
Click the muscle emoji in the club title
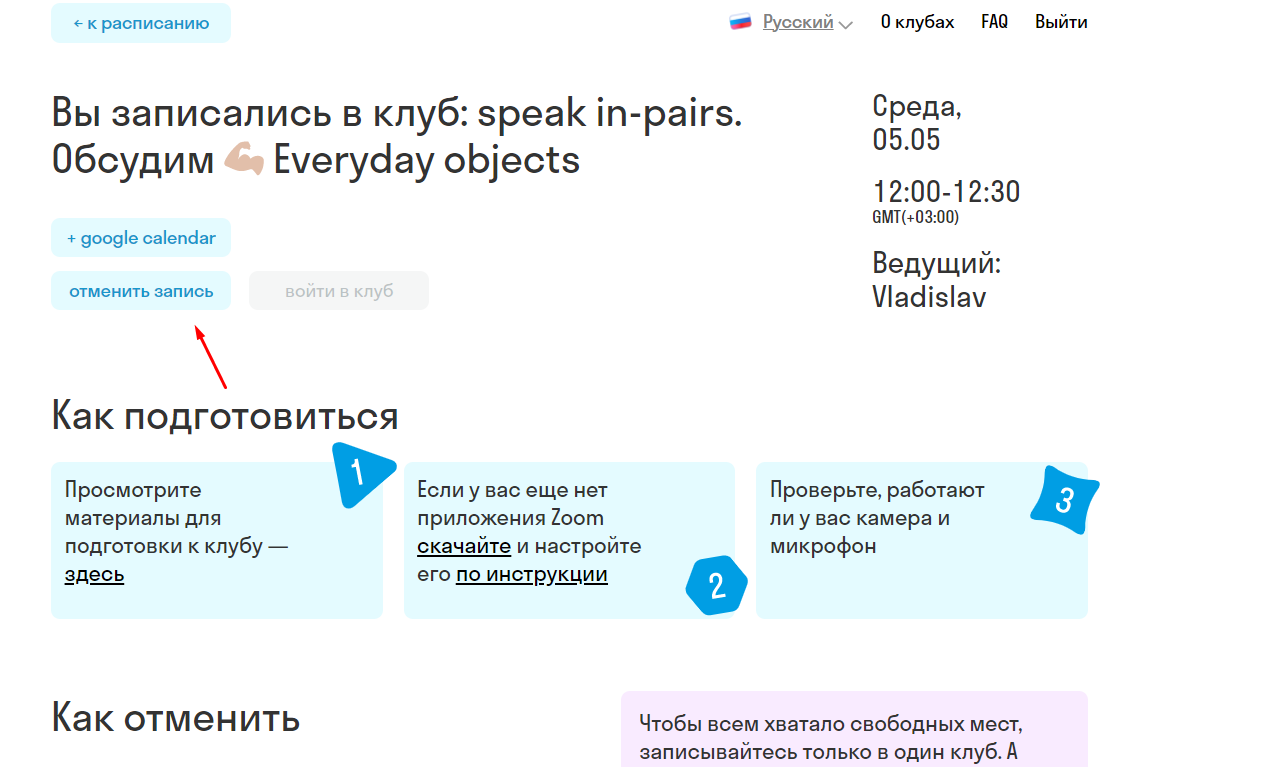pyautogui.click(x=244, y=159)
